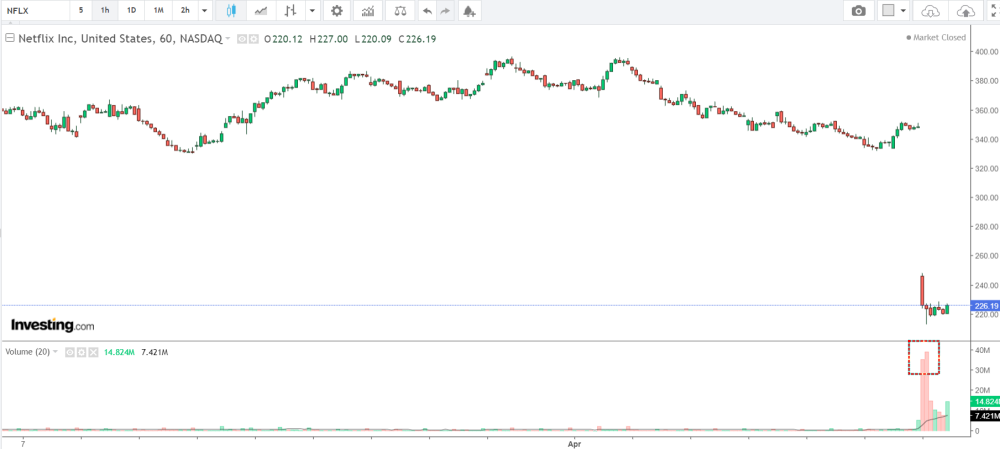Click the 226.19 current price label
The height and width of the screenshot is (449, 1000).
983,306
